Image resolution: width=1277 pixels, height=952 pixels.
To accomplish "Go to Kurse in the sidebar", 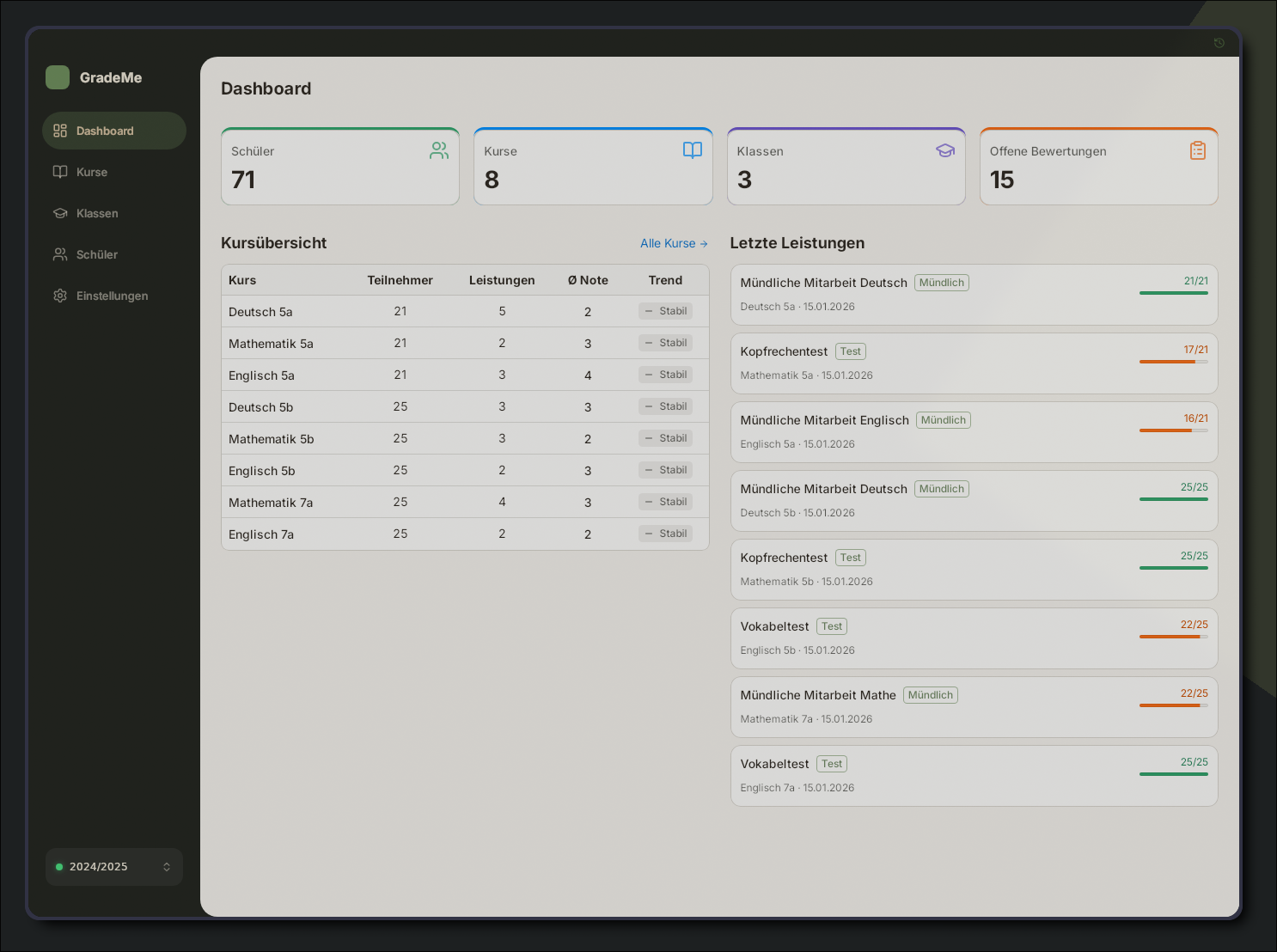I will click(114, 172).
